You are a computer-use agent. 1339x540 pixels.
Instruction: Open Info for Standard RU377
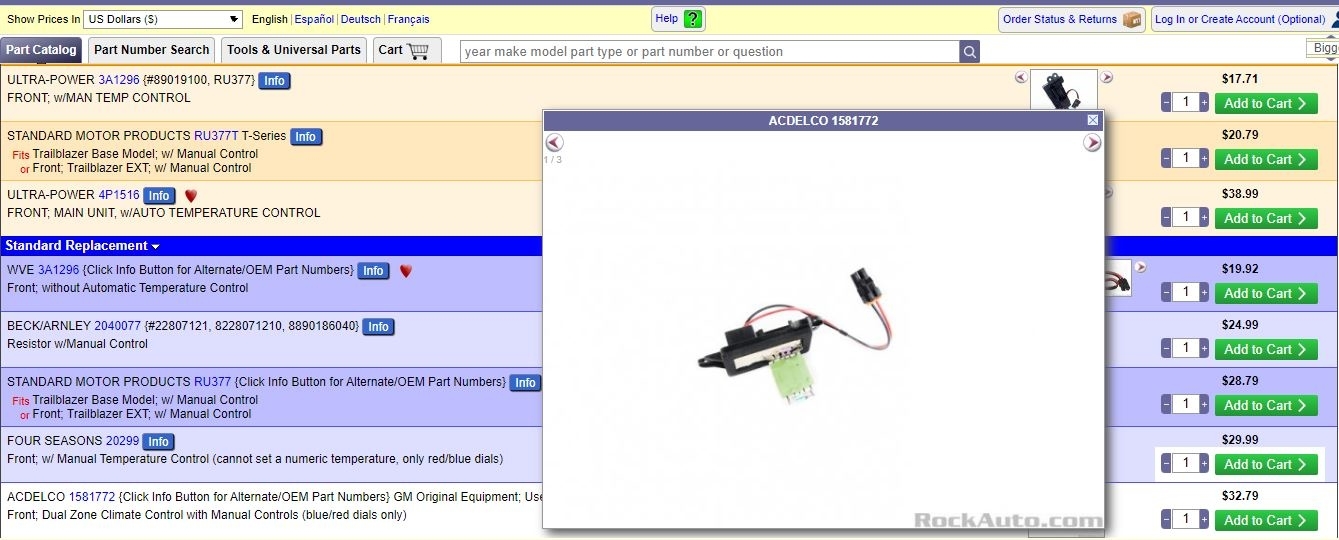pos(525,383)
